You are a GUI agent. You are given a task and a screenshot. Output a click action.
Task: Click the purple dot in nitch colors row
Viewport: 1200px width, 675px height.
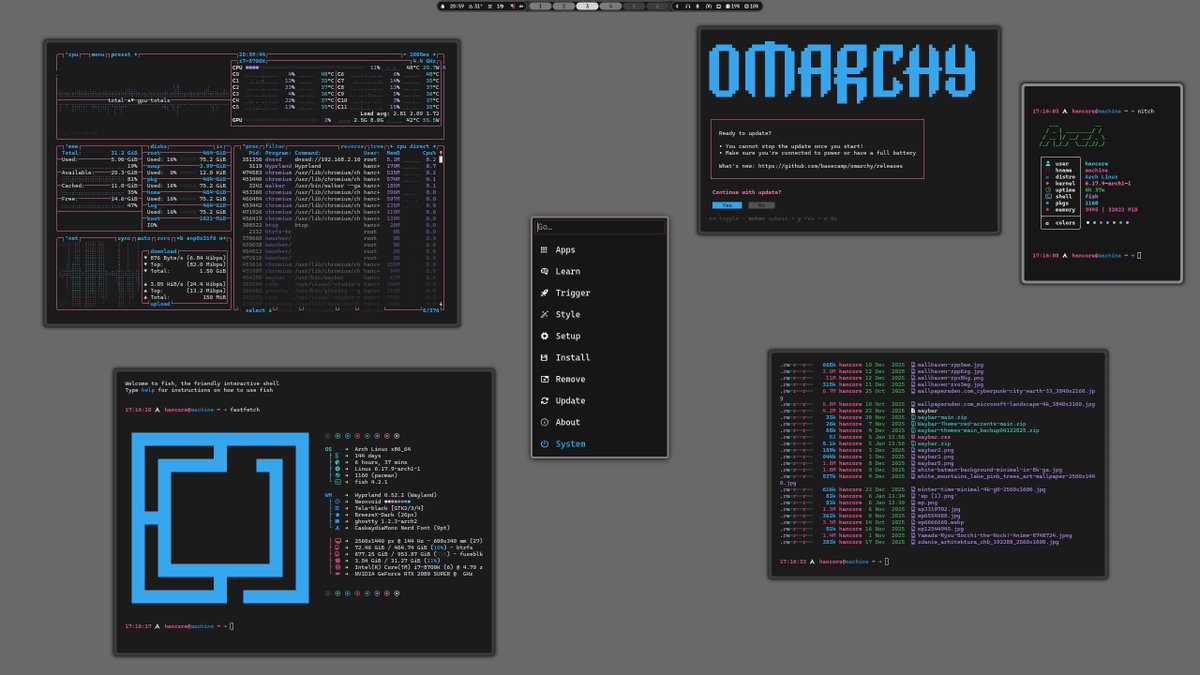[1127, 223]
